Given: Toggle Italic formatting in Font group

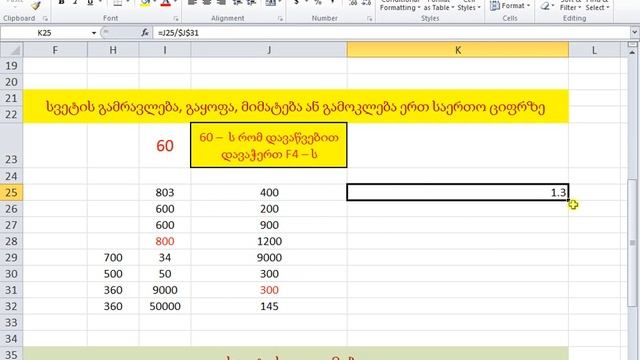Looking at the screenshot, I should pos(75,2).
